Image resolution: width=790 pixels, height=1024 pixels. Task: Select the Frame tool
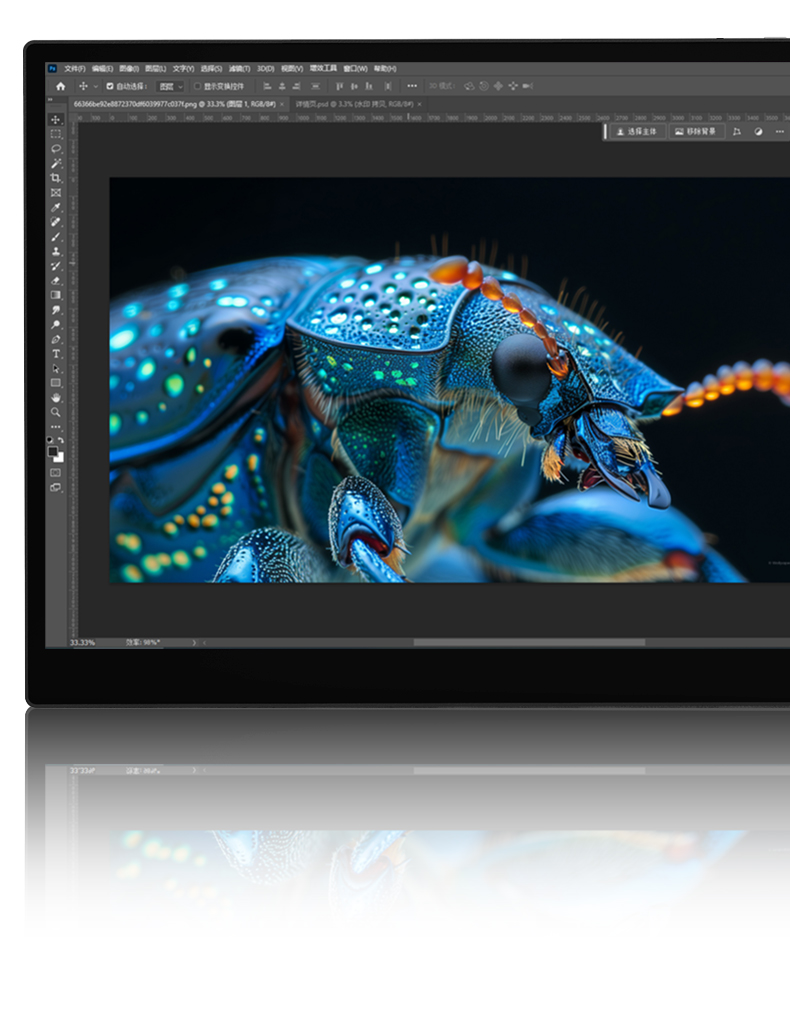point(55,193)
